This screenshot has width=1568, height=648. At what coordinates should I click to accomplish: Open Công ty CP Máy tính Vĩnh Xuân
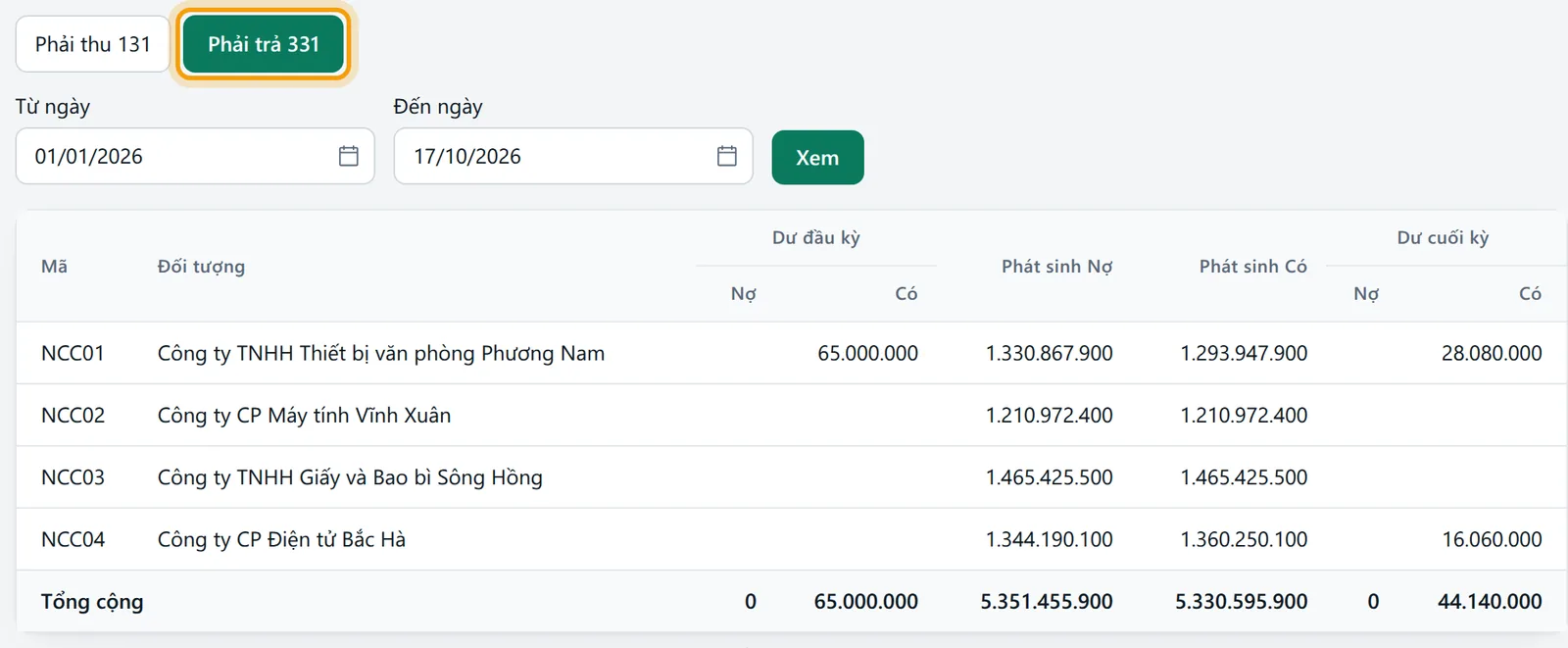(x=304, y=415)
